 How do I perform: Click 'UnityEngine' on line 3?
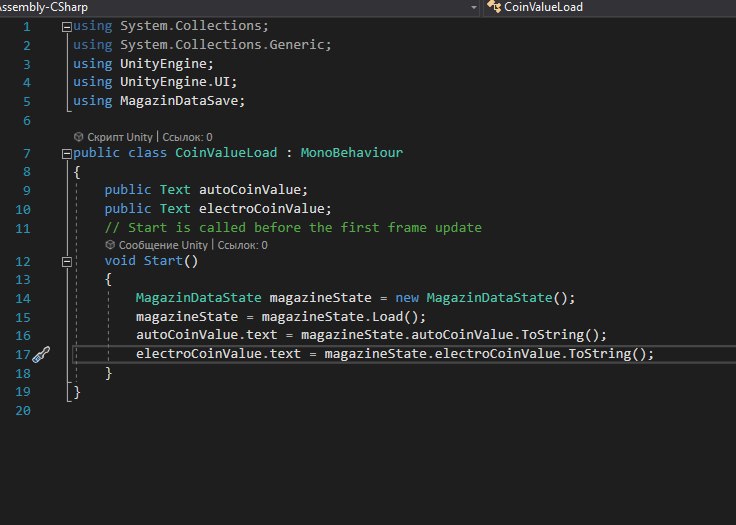click(163, 63)
